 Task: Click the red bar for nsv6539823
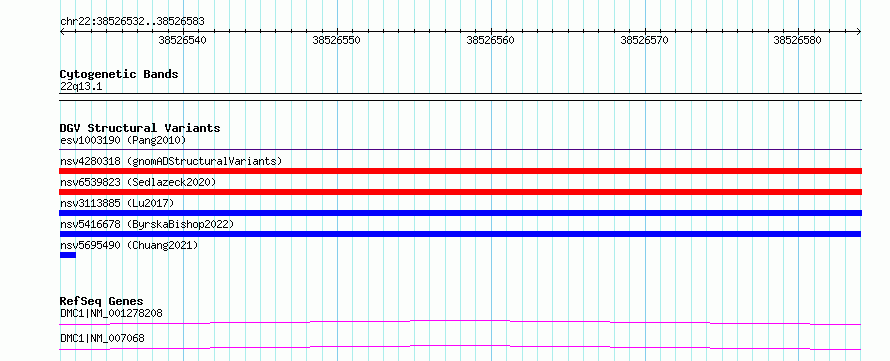tap(460, 192)
